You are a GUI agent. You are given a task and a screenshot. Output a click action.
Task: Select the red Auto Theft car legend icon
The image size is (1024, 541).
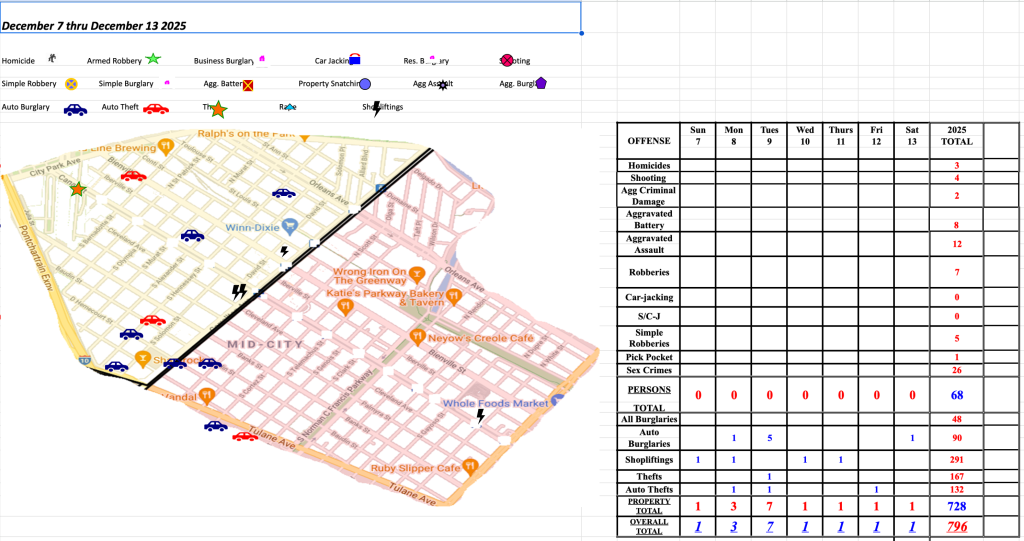155,109
